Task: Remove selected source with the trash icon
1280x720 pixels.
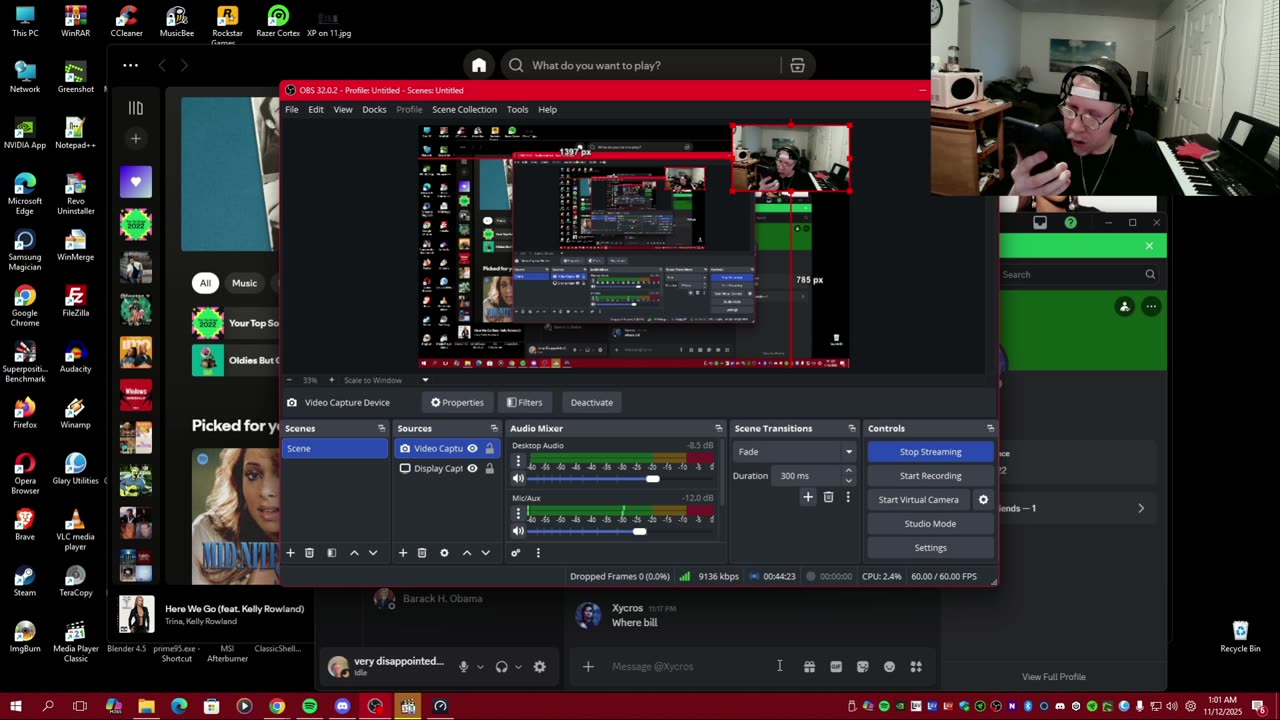Action: [422, 553]
